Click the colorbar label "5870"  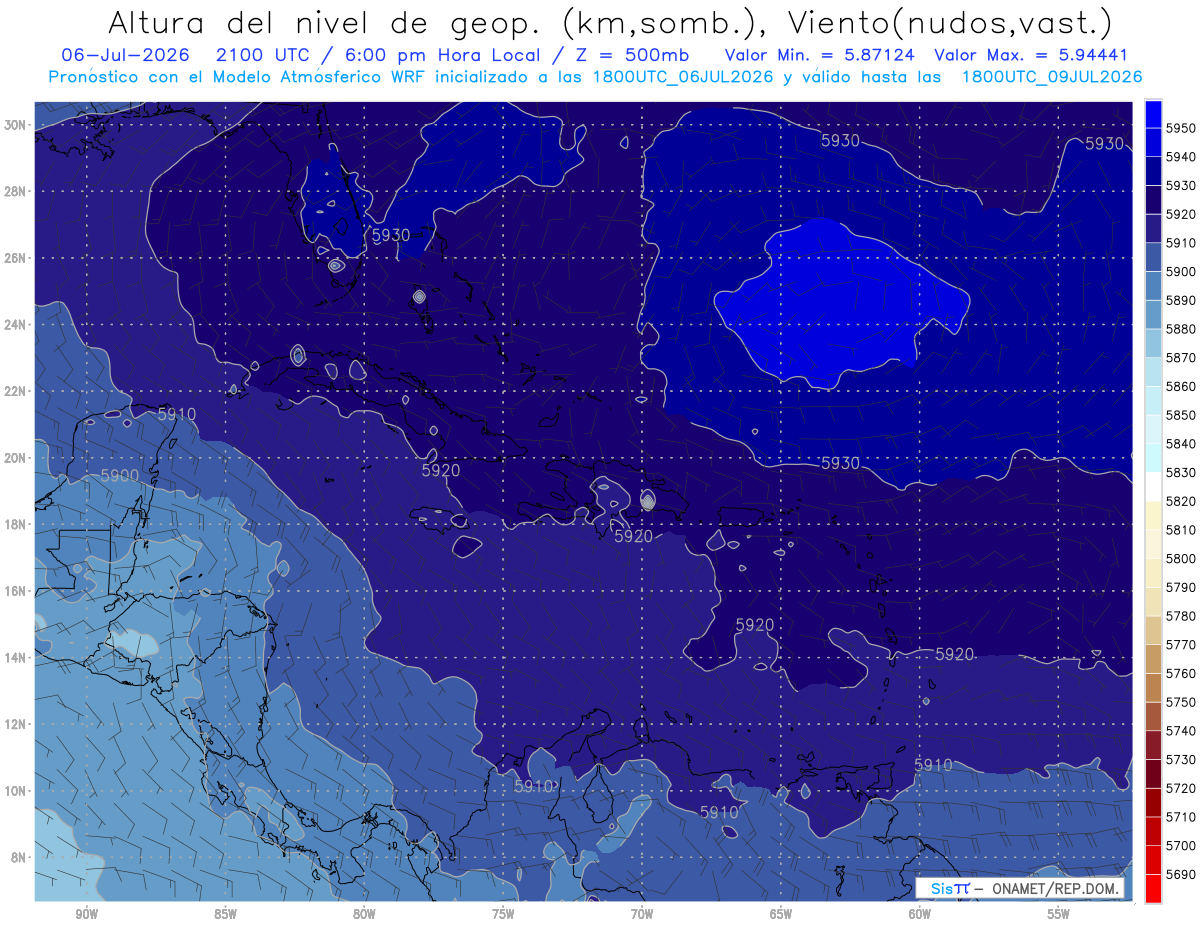click(x=1181, y=358)
